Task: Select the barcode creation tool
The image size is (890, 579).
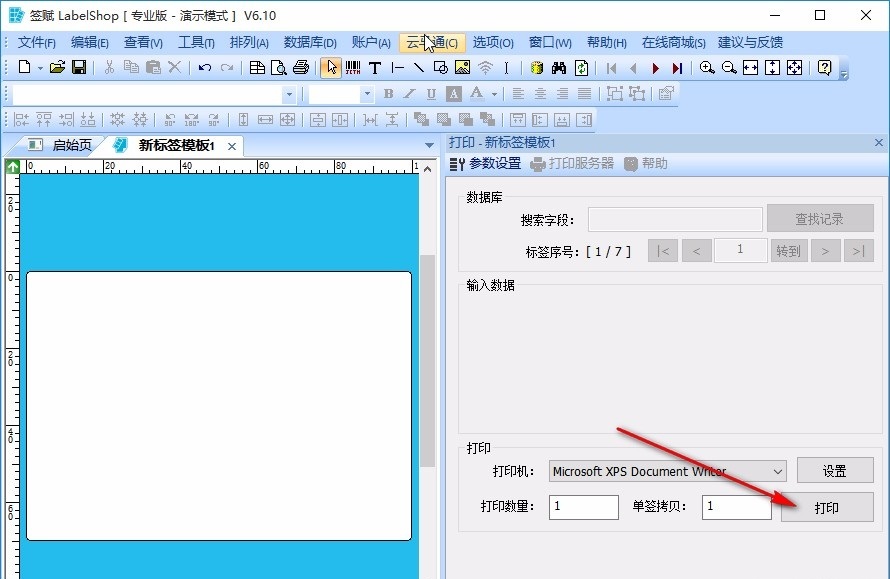Action: coord(353,67)
